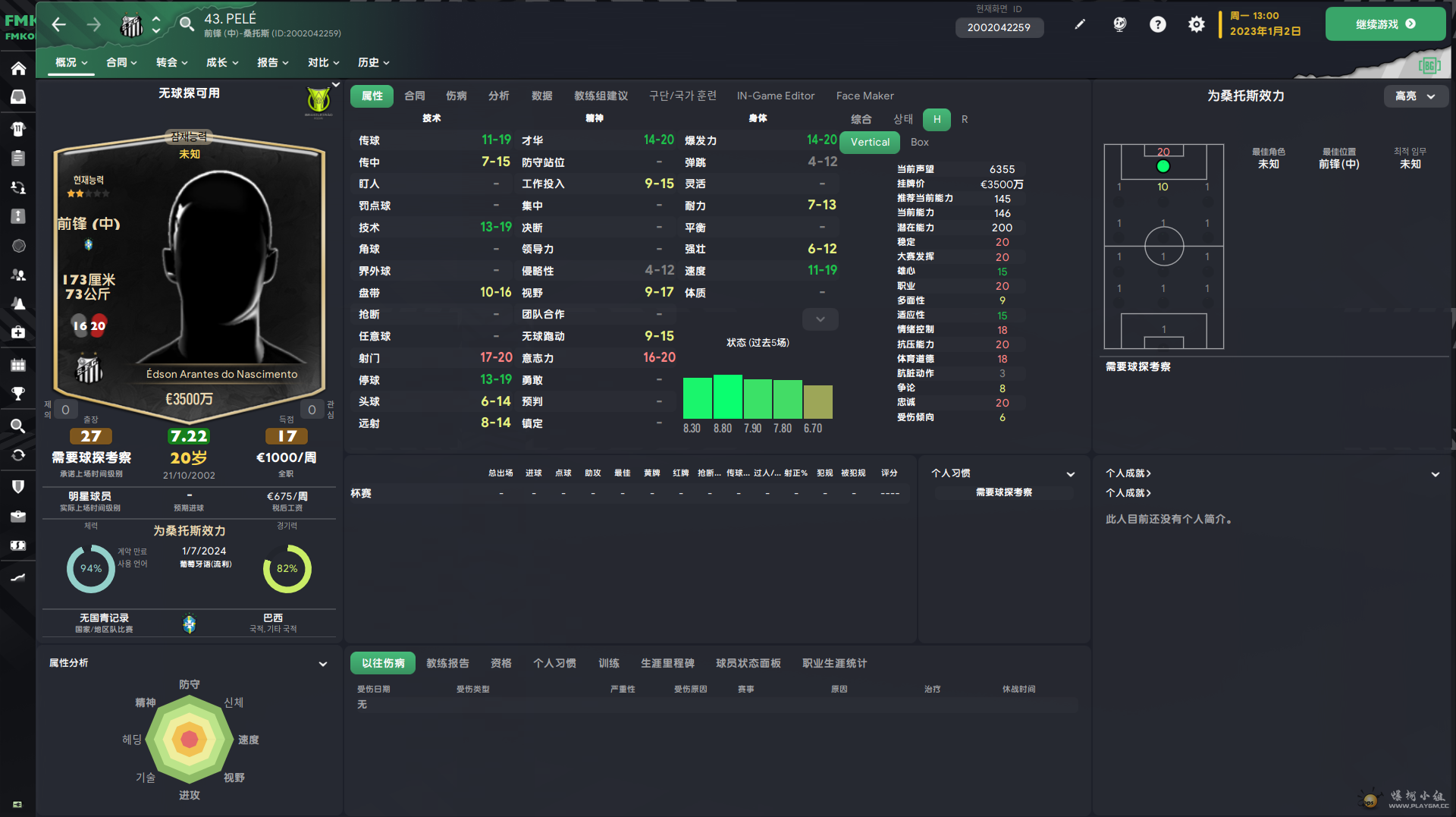
Task: Open the 转会 dropdown menu
Action: click(171, 62)
